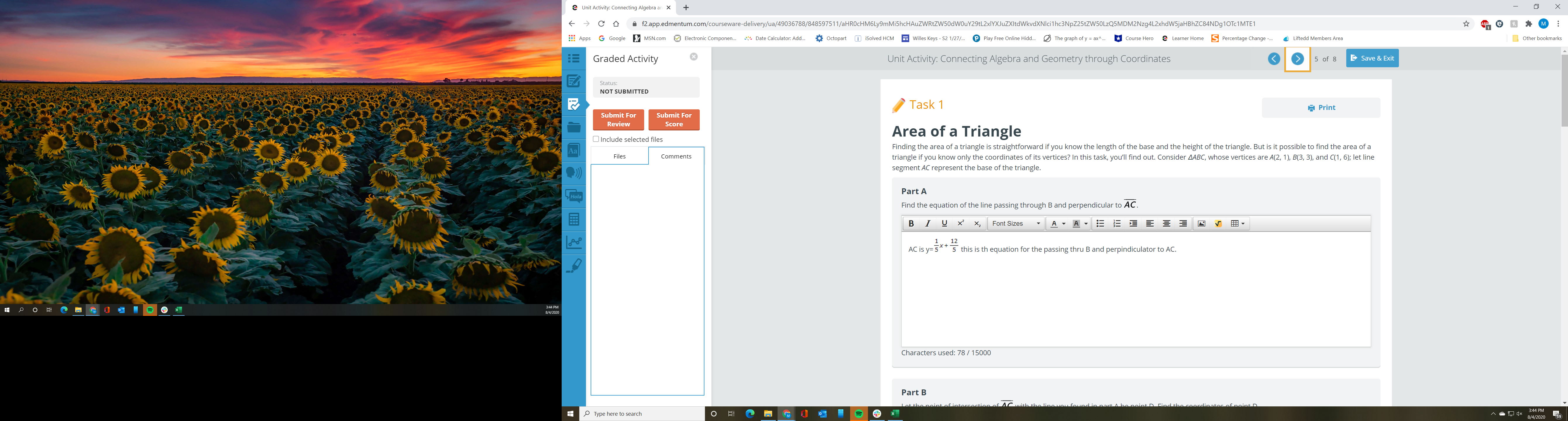Open the highlighter tool in sidebar

[x=573, y=265]
